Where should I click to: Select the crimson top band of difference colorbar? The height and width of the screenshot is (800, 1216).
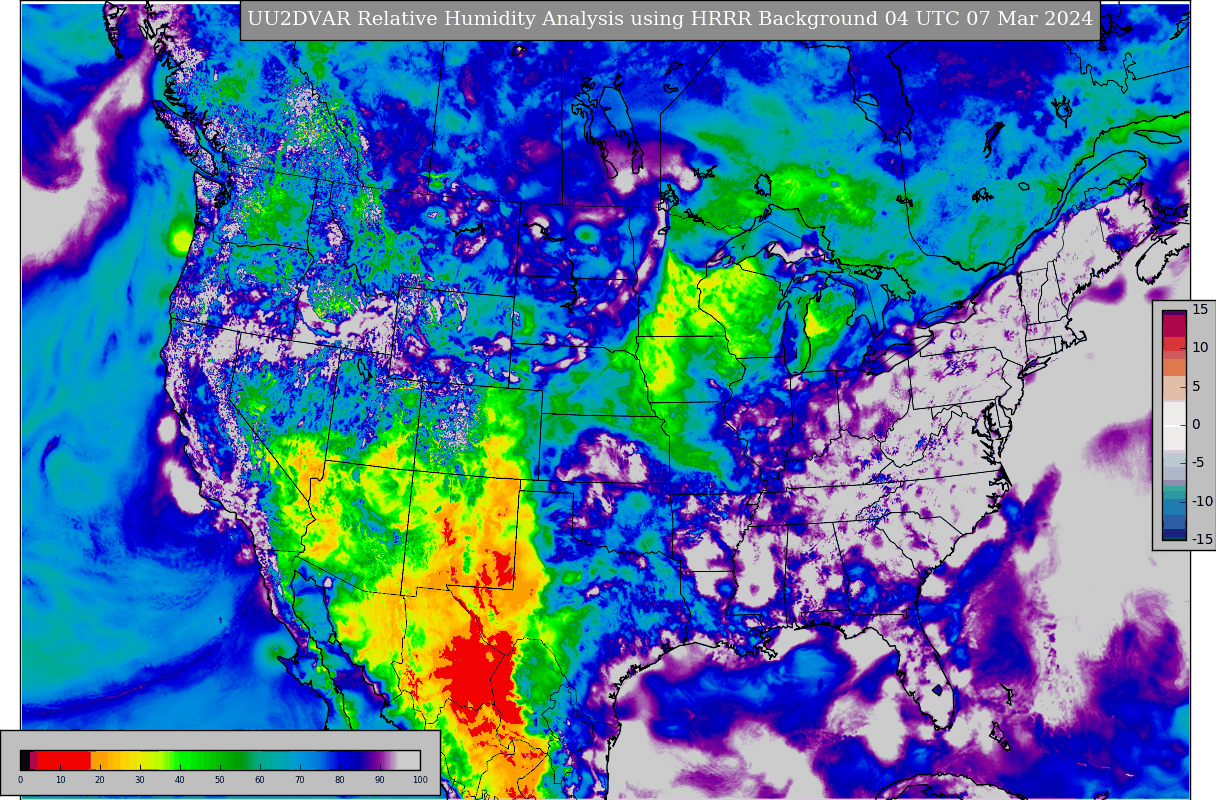[1174, 325]
